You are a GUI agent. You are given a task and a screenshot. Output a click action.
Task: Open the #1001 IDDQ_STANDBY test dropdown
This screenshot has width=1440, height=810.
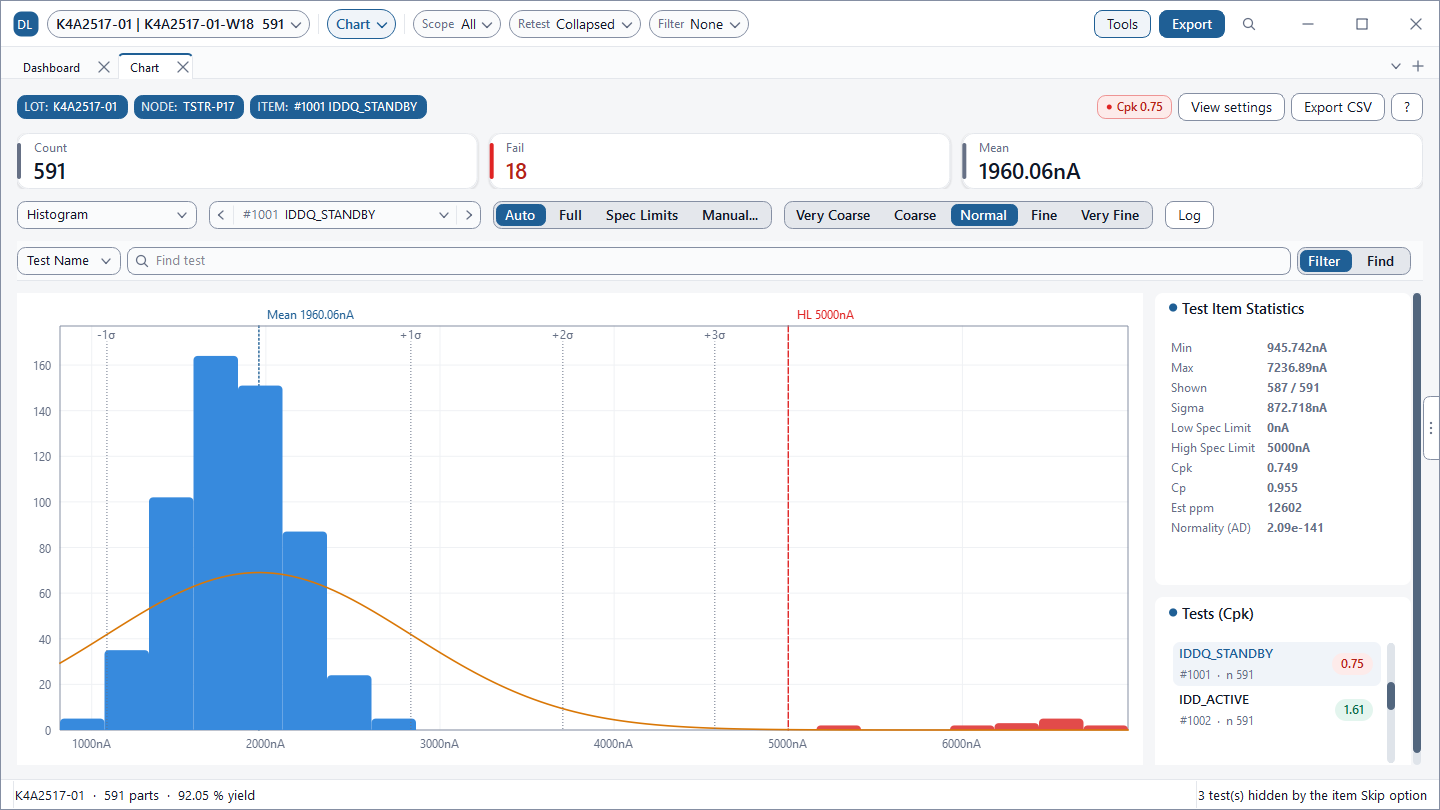pyautogui.click(x=345, y=215)
